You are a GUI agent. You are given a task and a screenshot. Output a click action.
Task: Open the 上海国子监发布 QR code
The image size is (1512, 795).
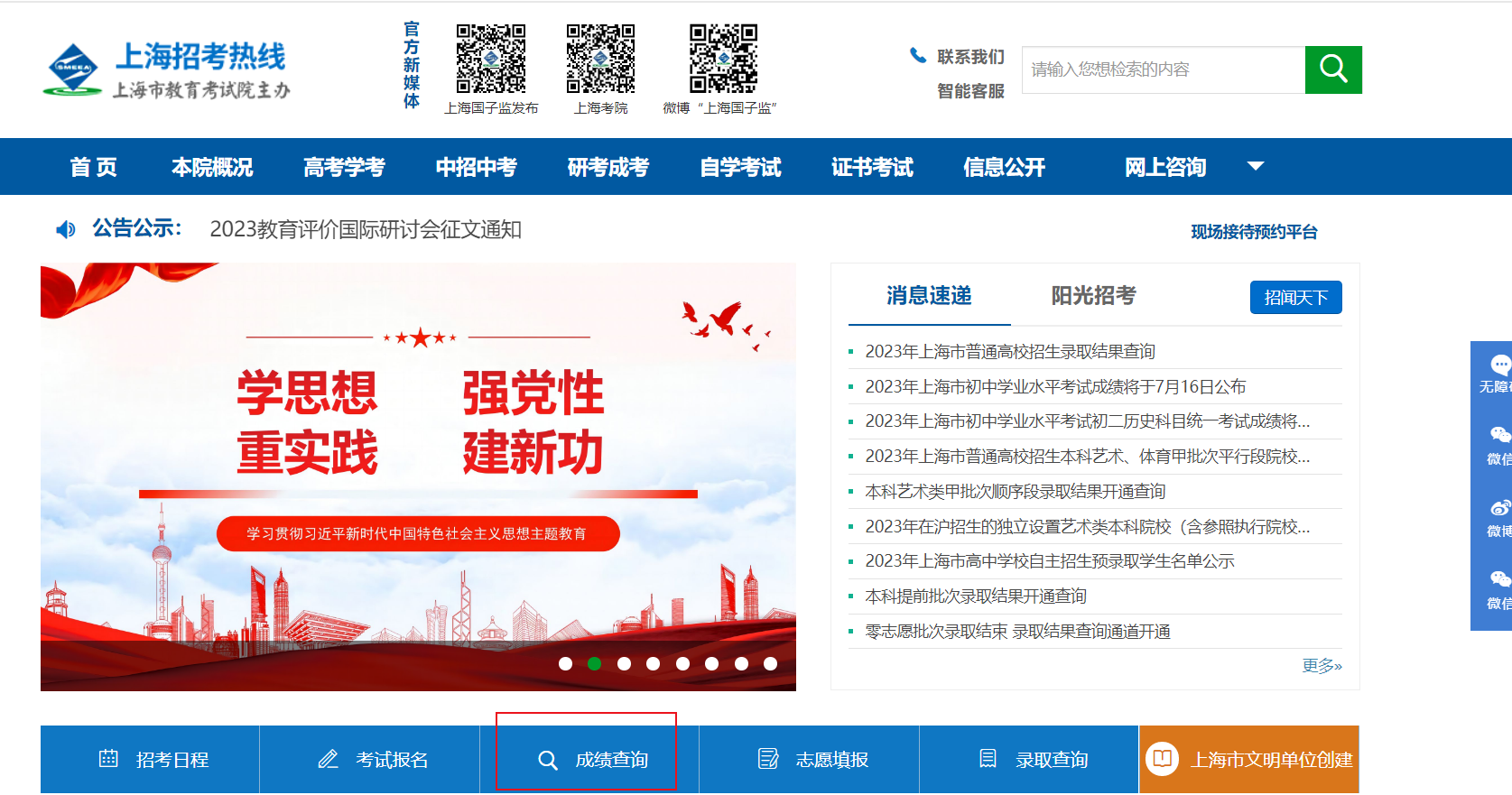point(491,59)
